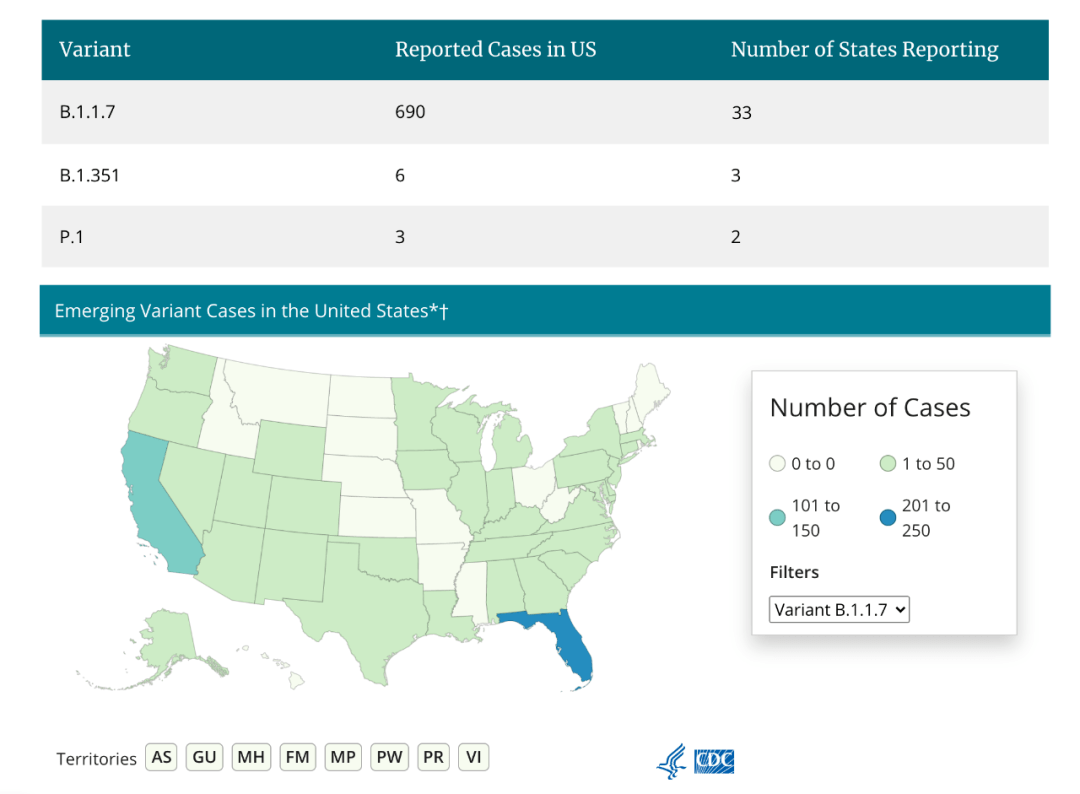Click the HHS eagle logo
Viewport: 1080px width, 794px height.
coord(671,762)
